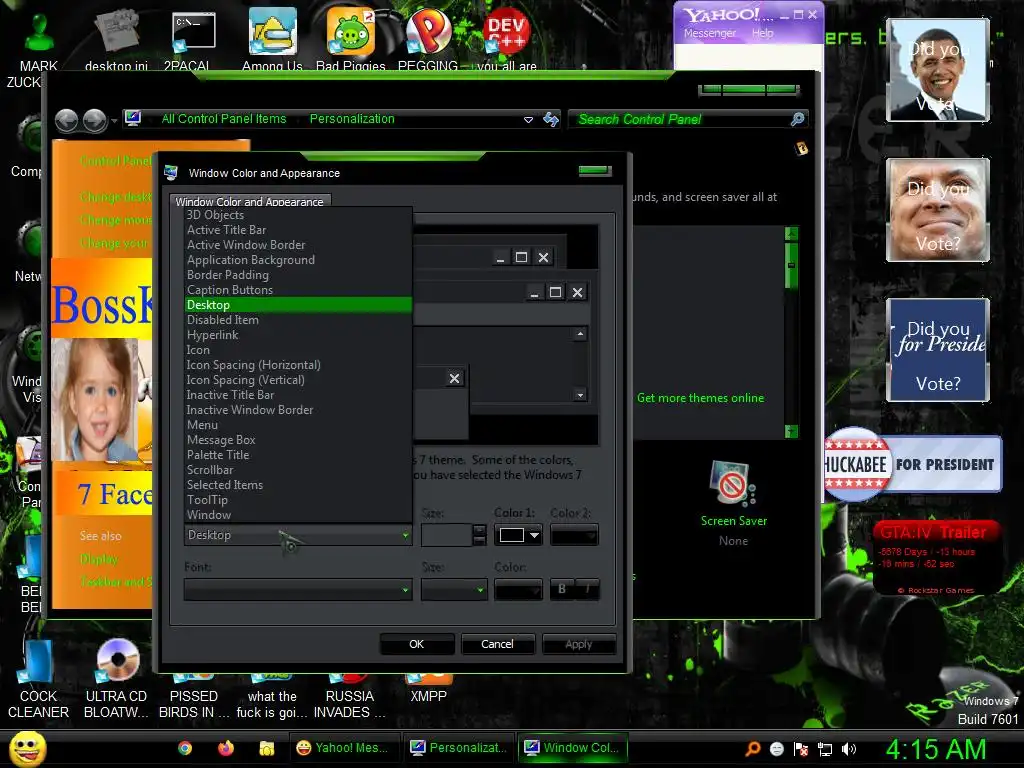1024x768 pixels.
Task: Pick Application Background from the list
Action: tap(298, 260)
